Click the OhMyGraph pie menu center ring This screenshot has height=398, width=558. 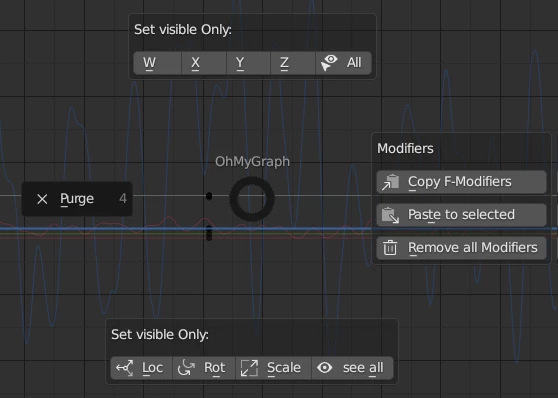point(252,199)
